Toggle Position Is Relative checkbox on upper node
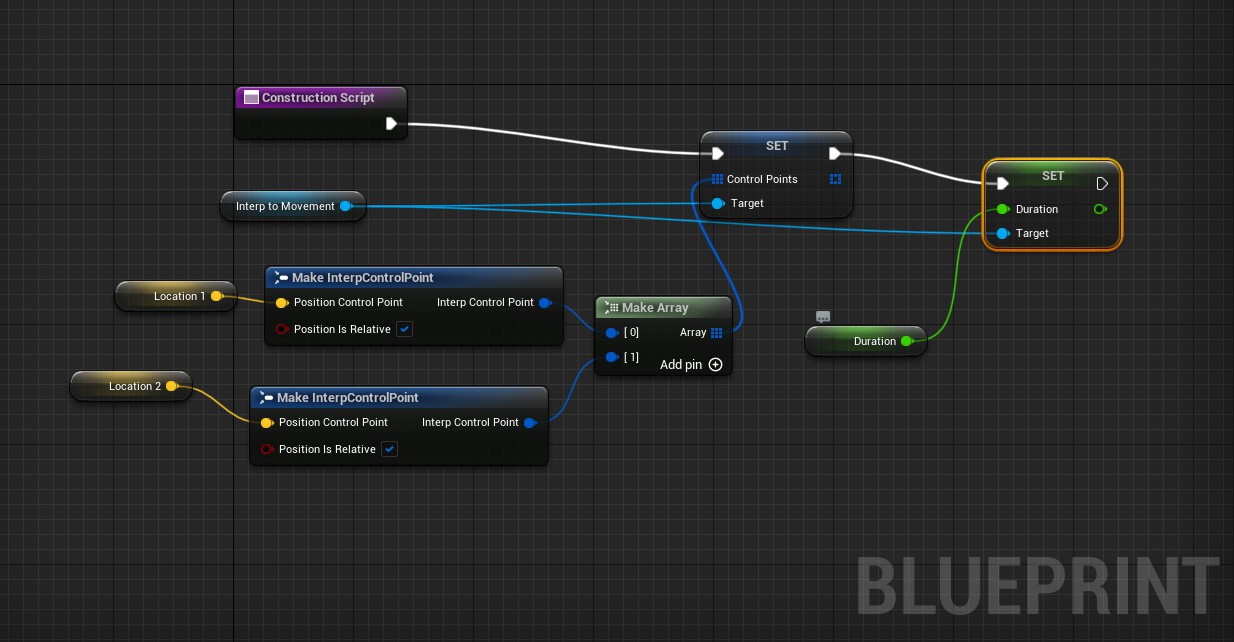The height and width of the screenshot is (642, 1234). coord(404,329)
